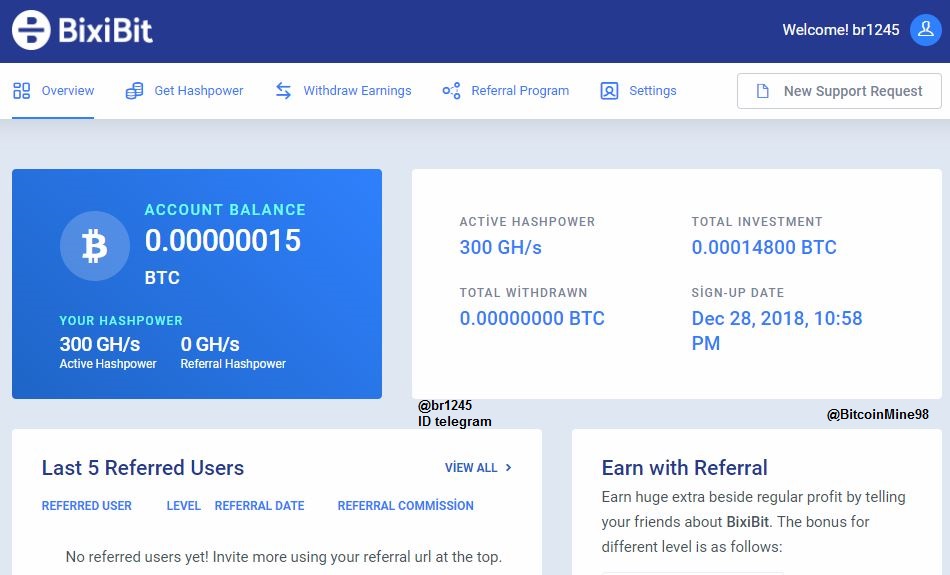Click the SIGN-UP DATE label
This screenshot has height=575, width=950.
(x=737, y=293)
